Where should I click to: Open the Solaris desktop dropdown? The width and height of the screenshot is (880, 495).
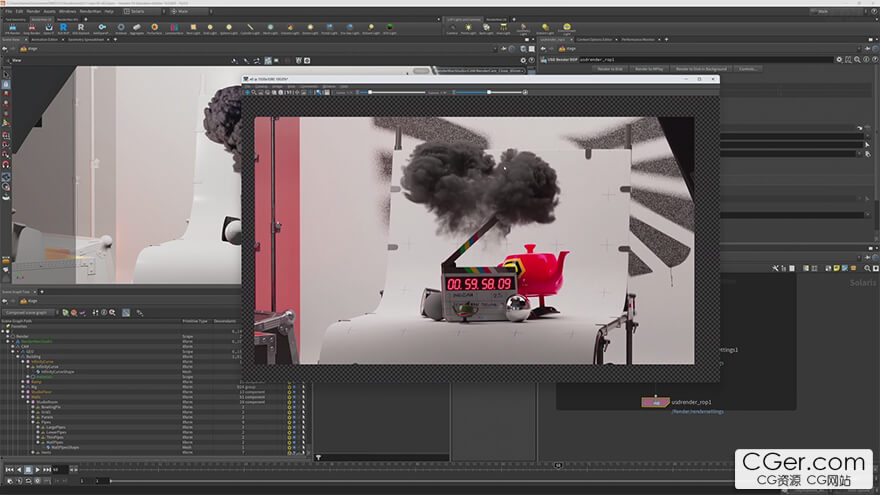pyautogui.click(x=144, y=11)
